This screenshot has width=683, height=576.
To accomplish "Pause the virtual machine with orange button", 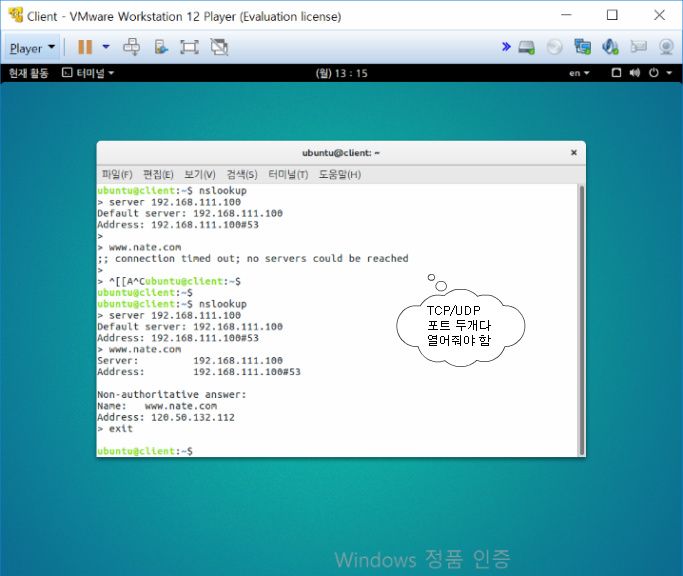I will click(85, 47).
